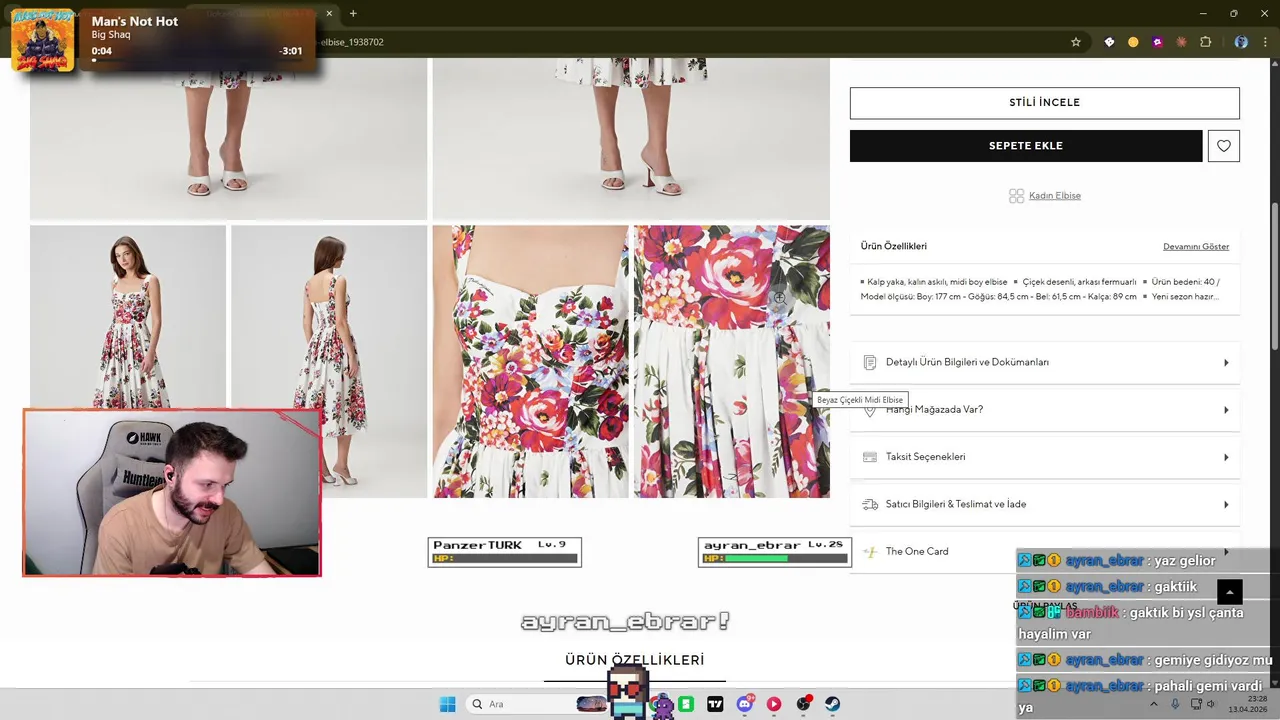Click the Man's Not Hot album art
Viewport: 1280px width, 720px height.
pos(43,40)
